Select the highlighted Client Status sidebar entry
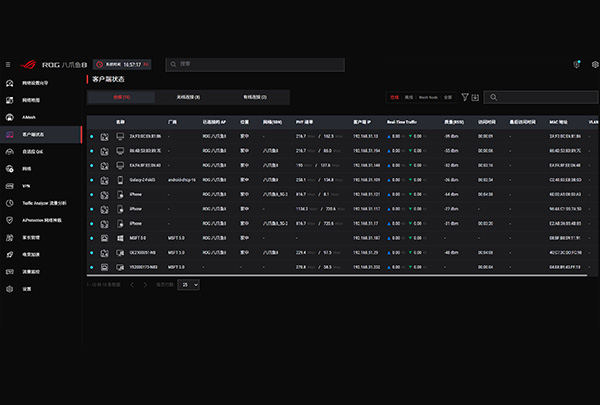The height and width of the screenshot is (405, 600). 41,135
